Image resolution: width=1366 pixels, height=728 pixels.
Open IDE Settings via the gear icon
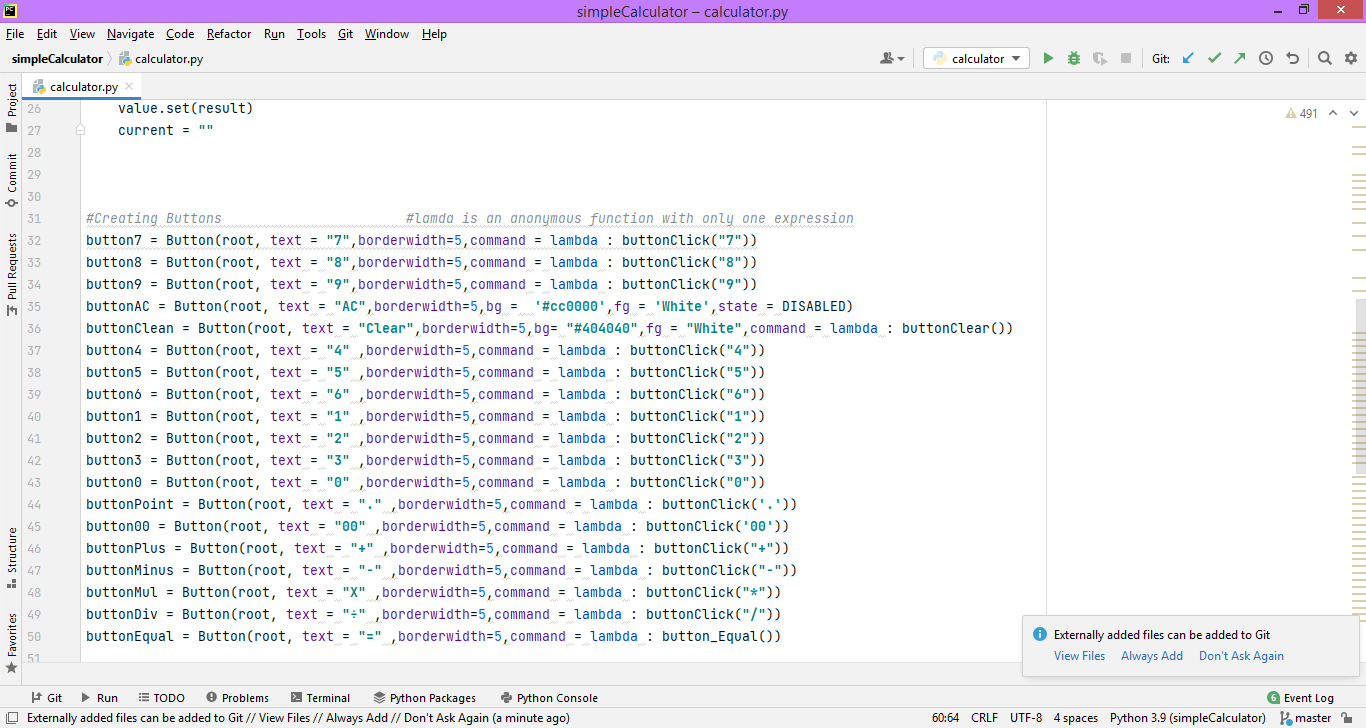(x=1351, y=58)
